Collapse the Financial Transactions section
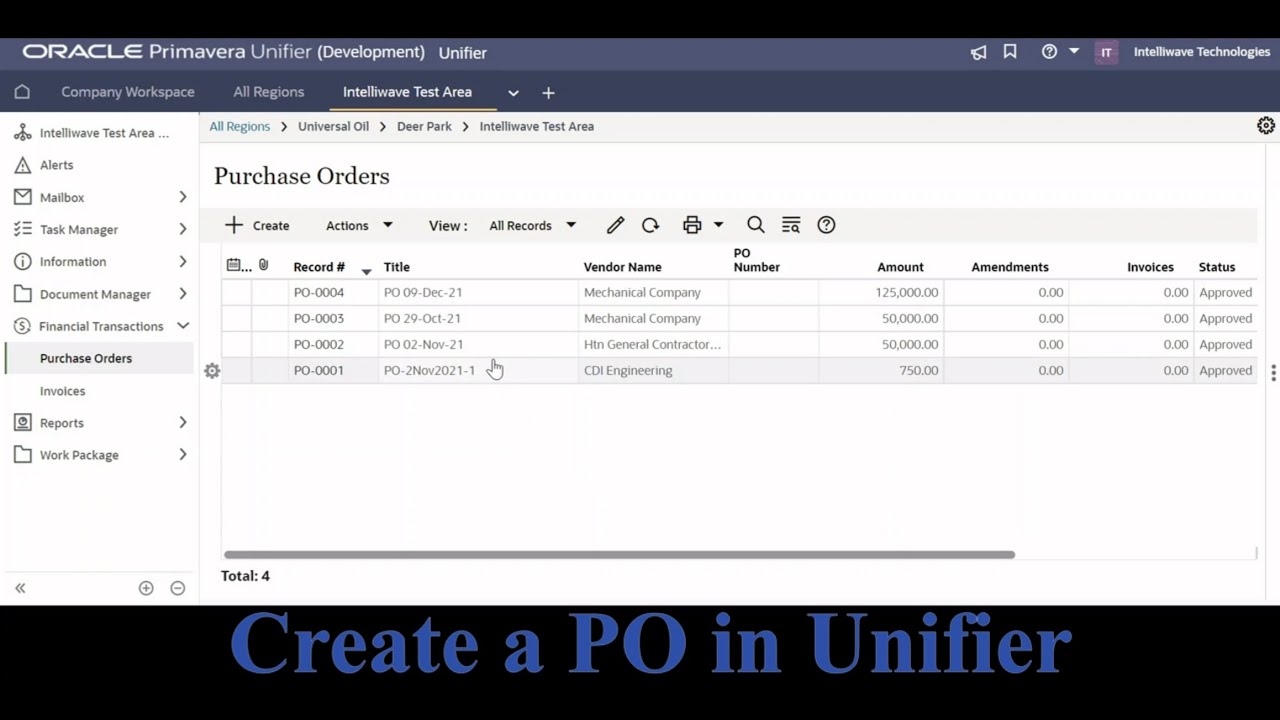1280x720 pixels. [x=183, y=326]
